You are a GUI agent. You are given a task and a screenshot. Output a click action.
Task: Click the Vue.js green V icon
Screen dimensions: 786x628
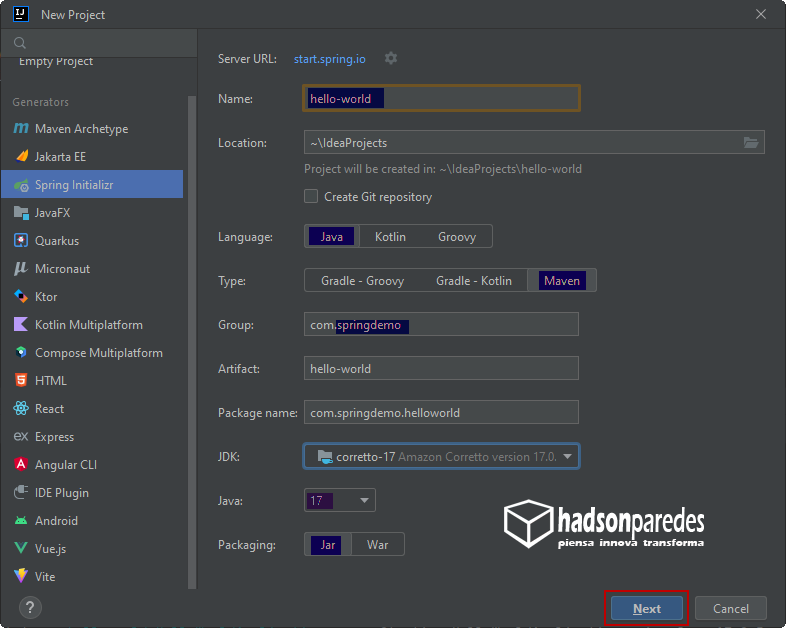21,548
